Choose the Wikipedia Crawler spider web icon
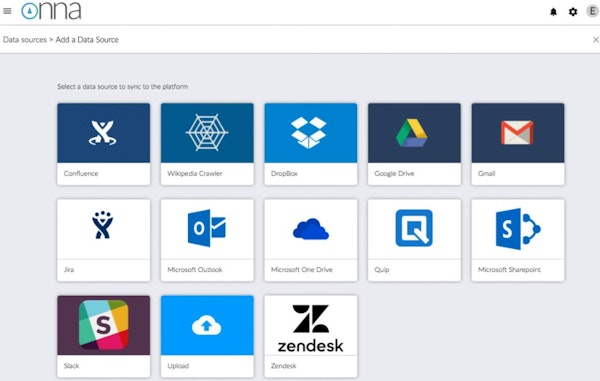This screenshot has width=600, height=381. coord(207,132)
